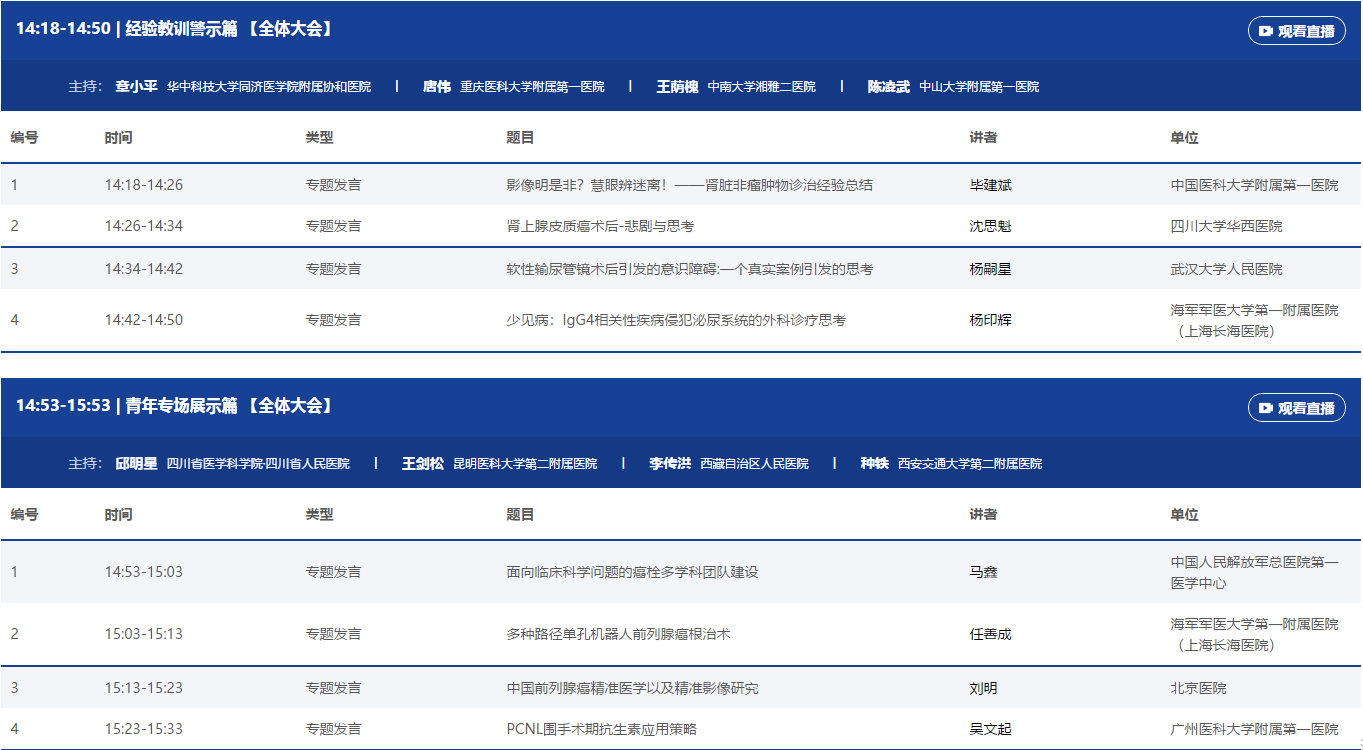Click moderator name 王剑松

tap(422, 464)
